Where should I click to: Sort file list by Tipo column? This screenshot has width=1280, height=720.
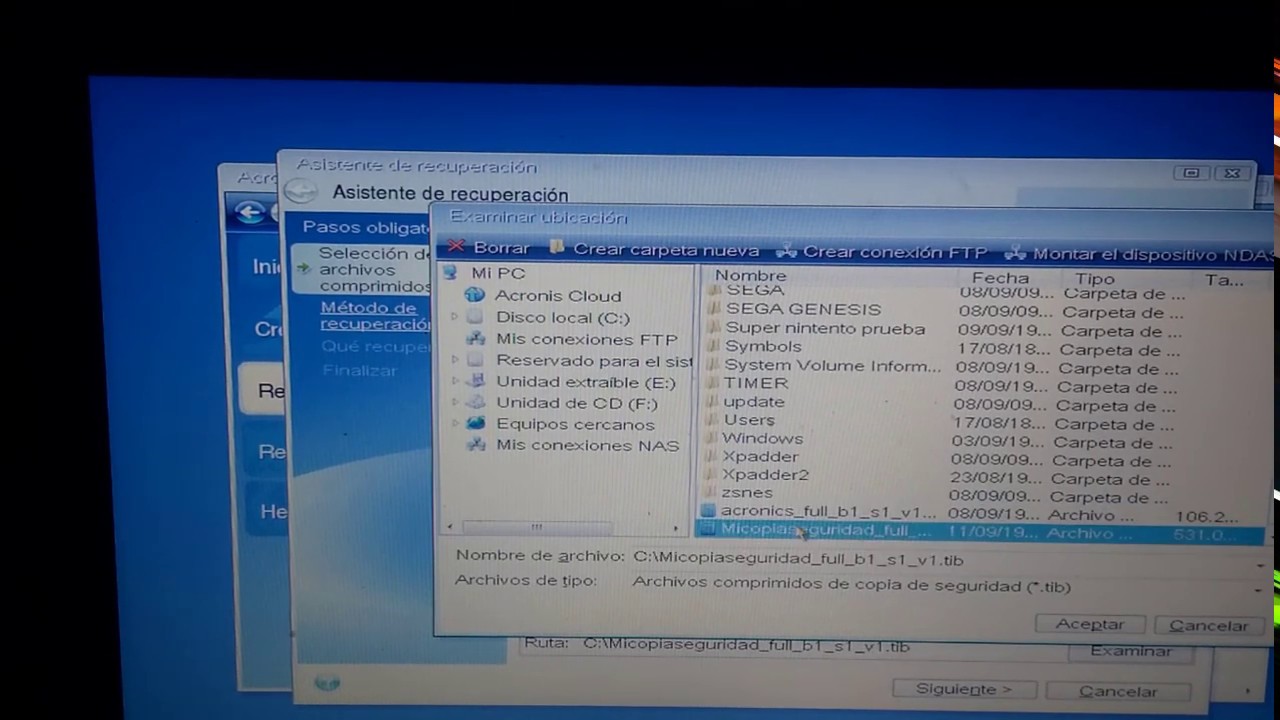pyautogui.click(x=1095, y=279)
